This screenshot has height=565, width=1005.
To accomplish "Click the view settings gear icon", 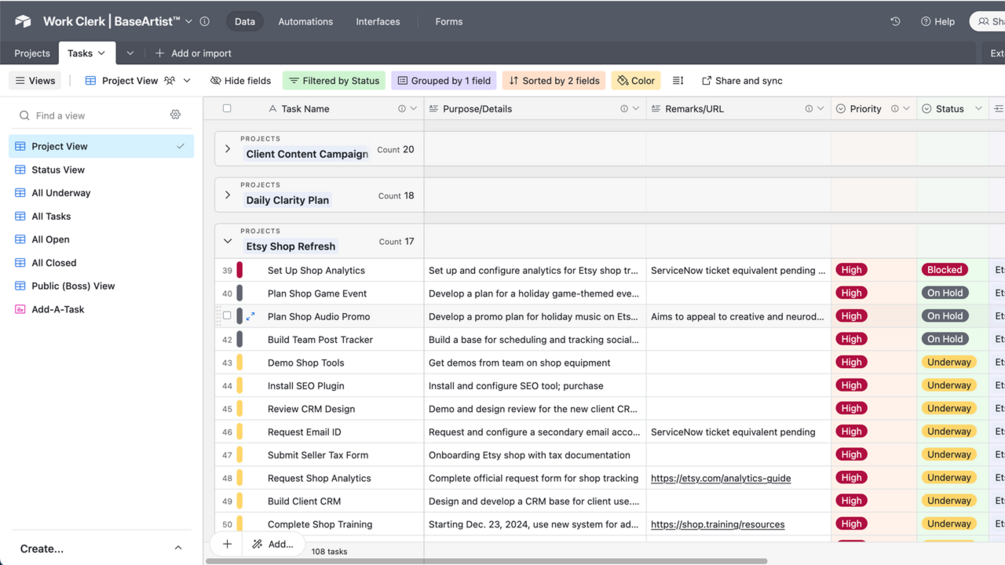I will [175, 115].
